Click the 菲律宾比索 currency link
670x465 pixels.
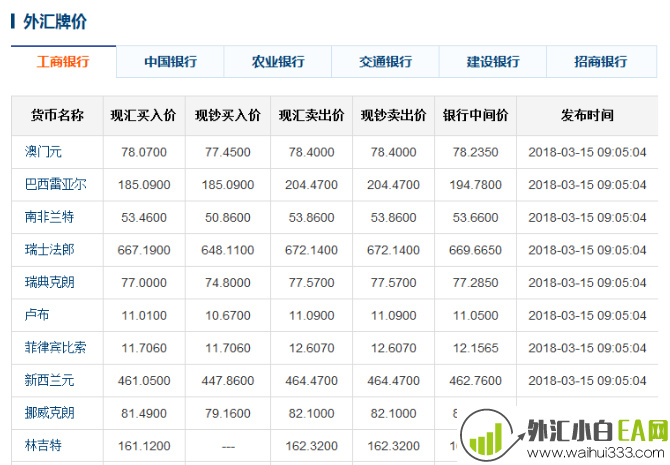click(56, 347)
